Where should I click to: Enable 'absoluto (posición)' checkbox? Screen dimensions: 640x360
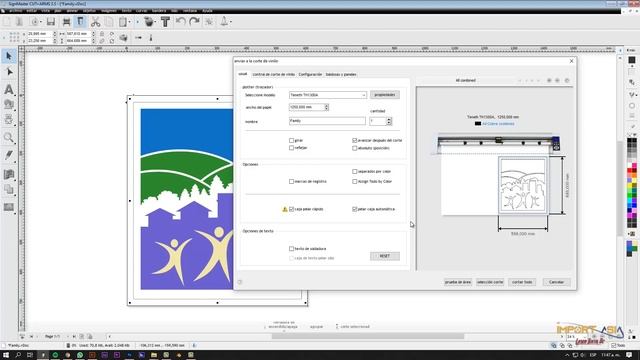(x=355, y=148)
